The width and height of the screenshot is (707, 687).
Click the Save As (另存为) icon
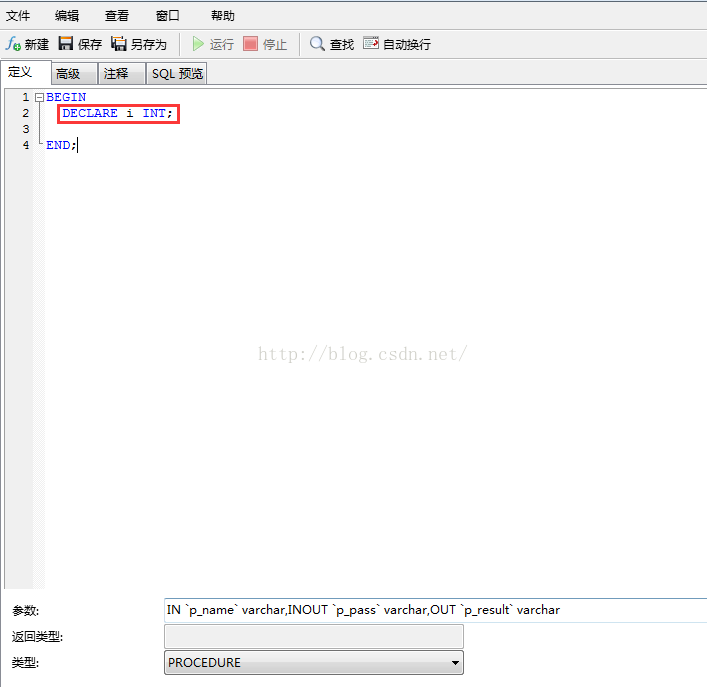(x=119, y=44)
